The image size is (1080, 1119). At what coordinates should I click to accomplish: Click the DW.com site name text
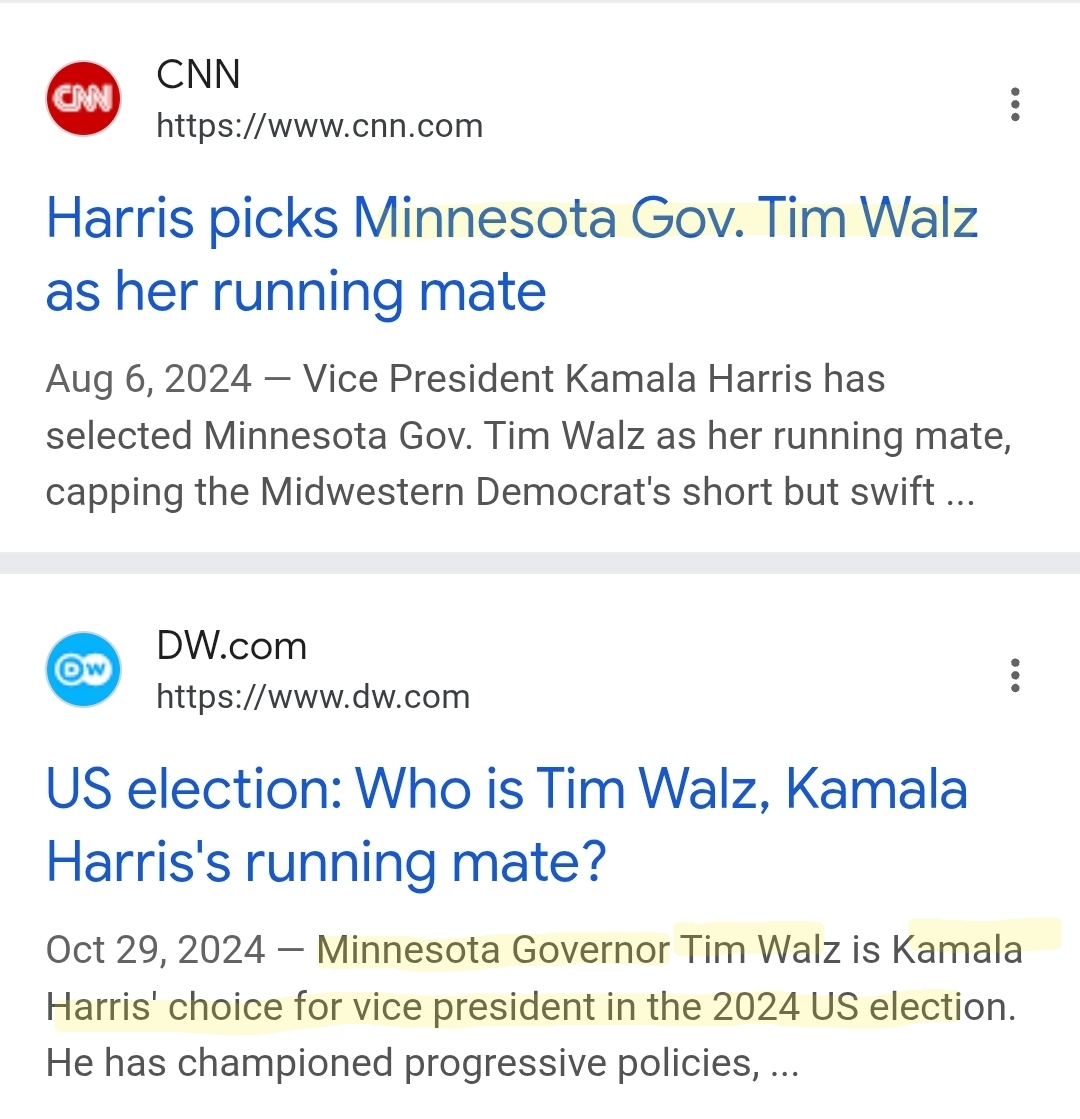point(231,646)
